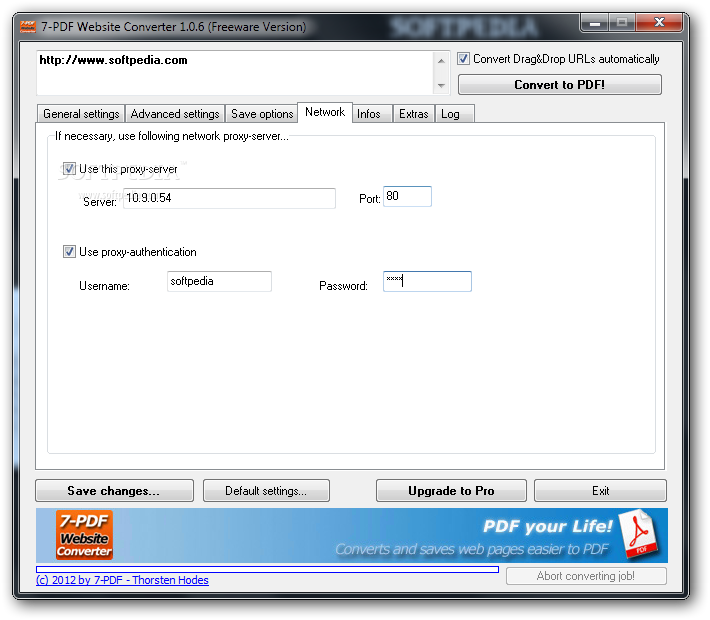
Task: Restore Default settings... button
Action: (266, 490)
